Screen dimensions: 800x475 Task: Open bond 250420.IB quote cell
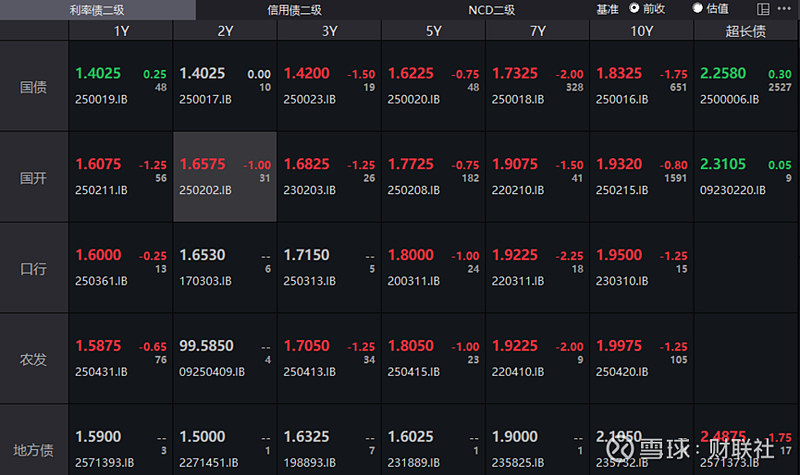(x=641, y=359)
